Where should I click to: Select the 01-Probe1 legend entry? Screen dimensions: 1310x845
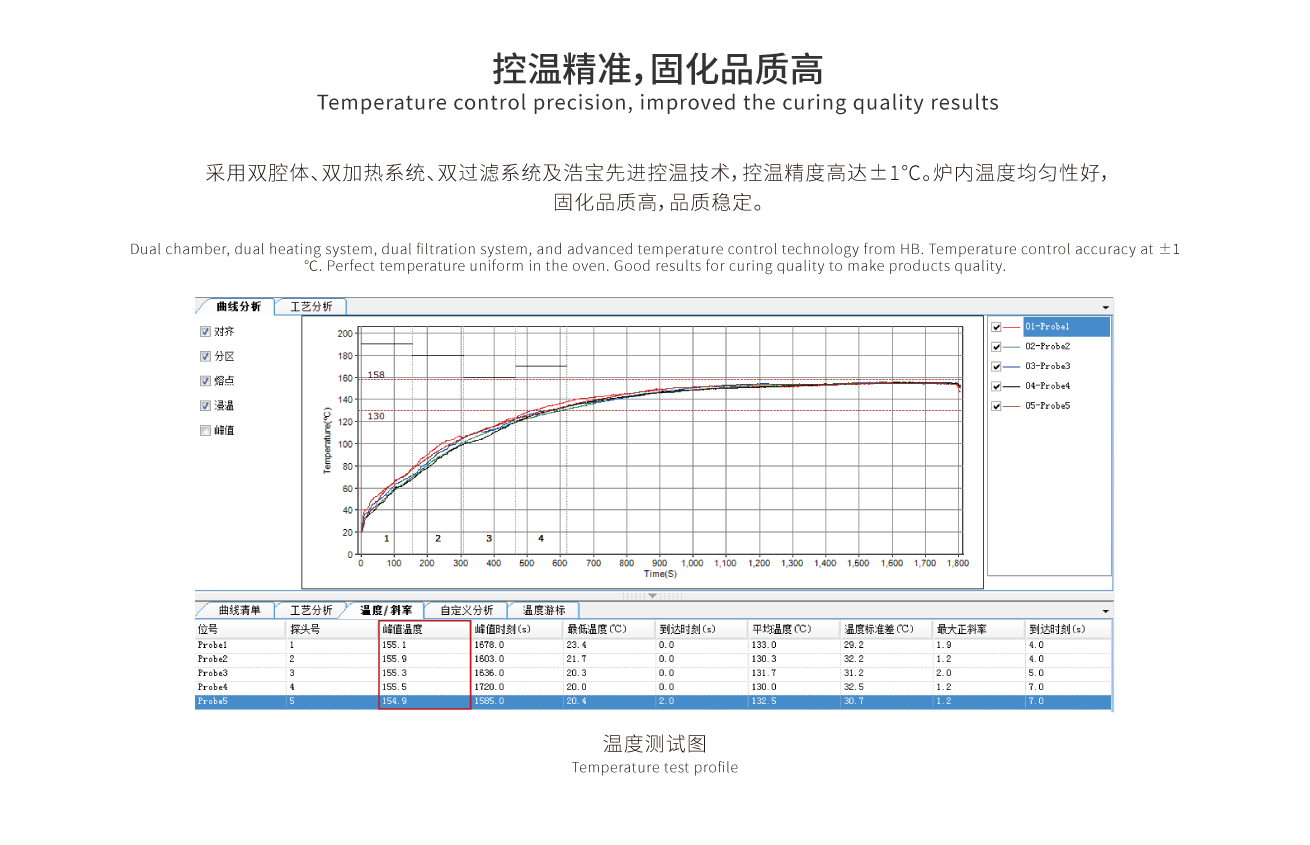1066,327
